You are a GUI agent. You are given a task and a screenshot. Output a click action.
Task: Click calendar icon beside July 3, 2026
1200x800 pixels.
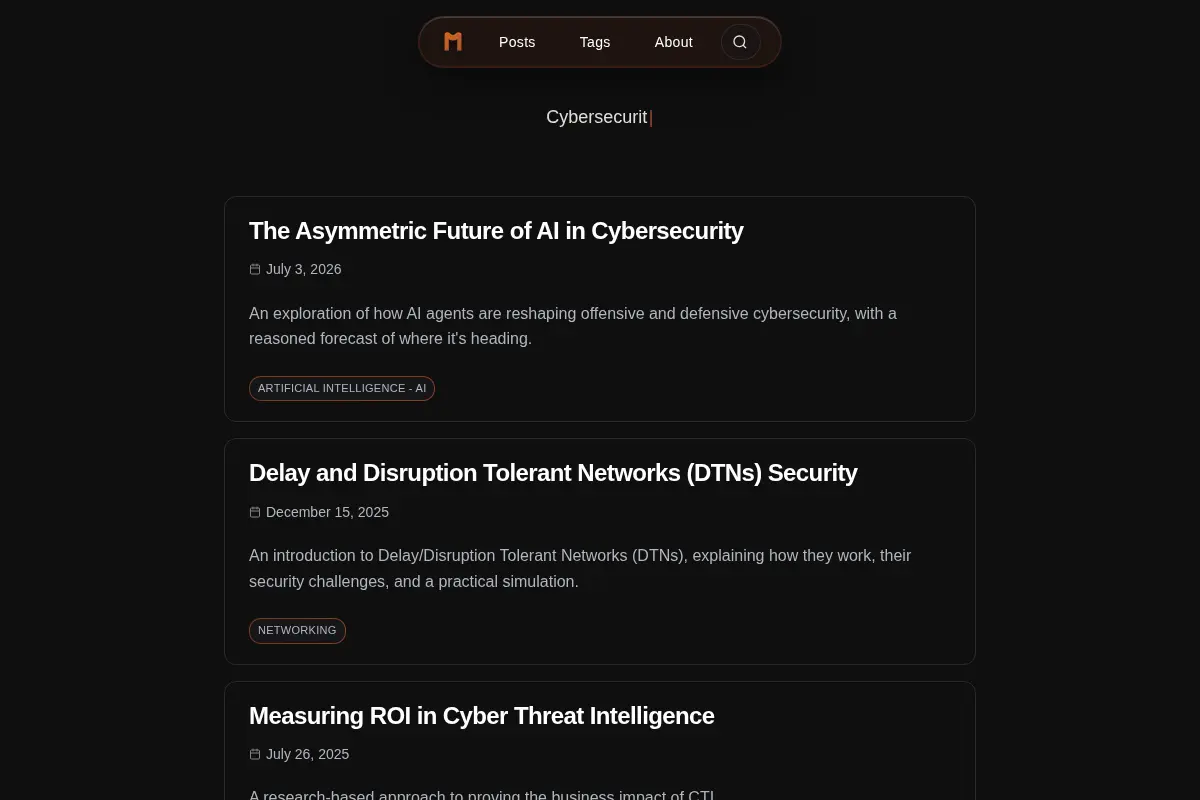point(255,269)
